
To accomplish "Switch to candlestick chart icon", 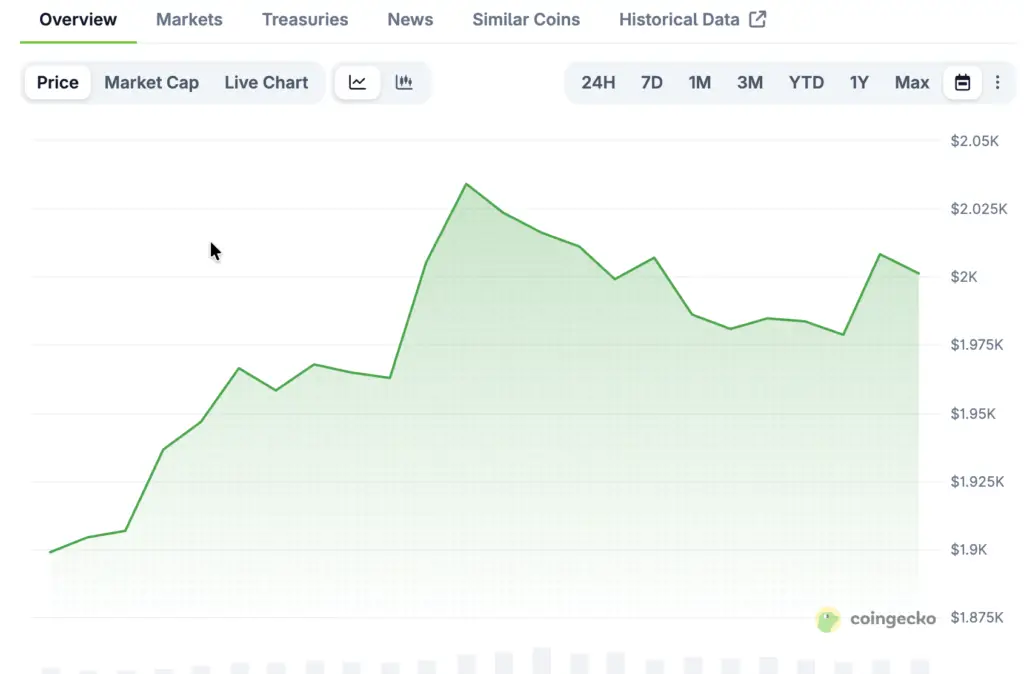I will point(404,83).
